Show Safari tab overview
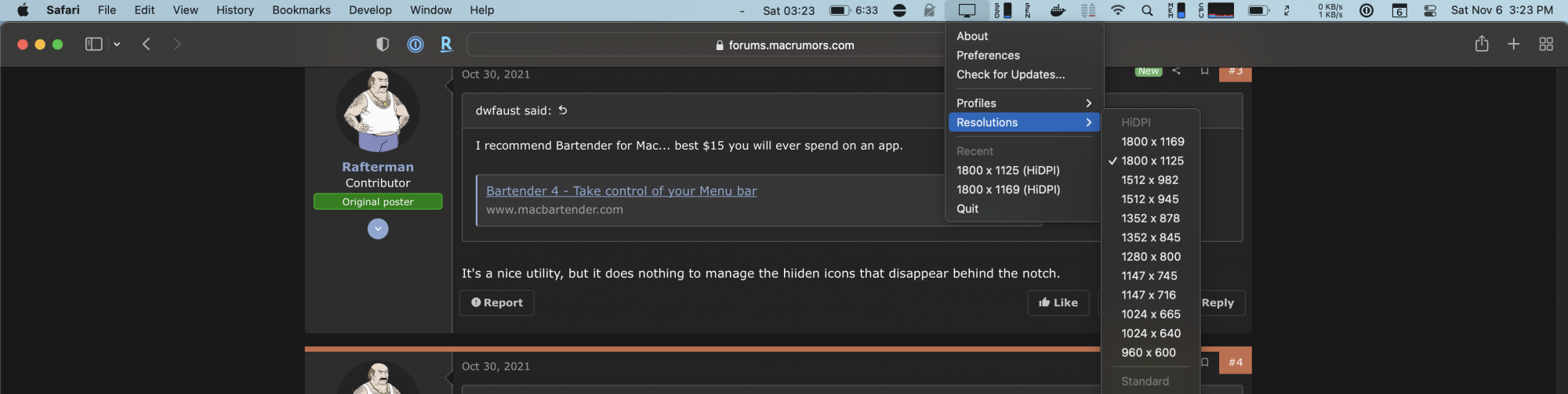Image resolution: width=1568 pixels, height=394 pixels. tap(1546, 44)
